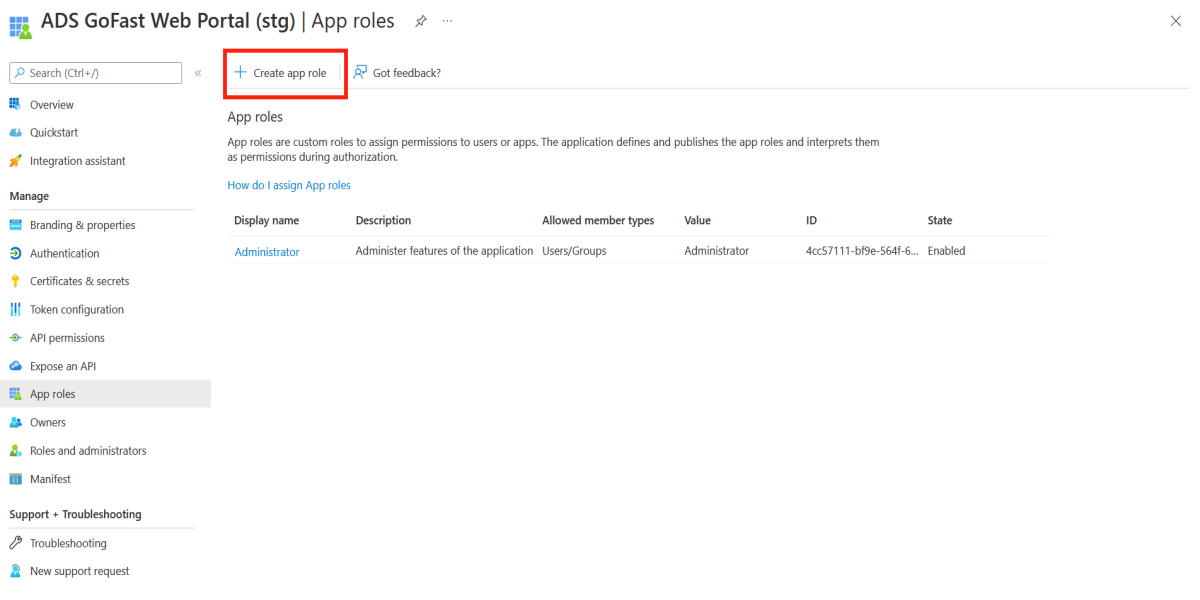Click the role ID starting 4cc57111
Screen dimensions: 1200x600
862,251
